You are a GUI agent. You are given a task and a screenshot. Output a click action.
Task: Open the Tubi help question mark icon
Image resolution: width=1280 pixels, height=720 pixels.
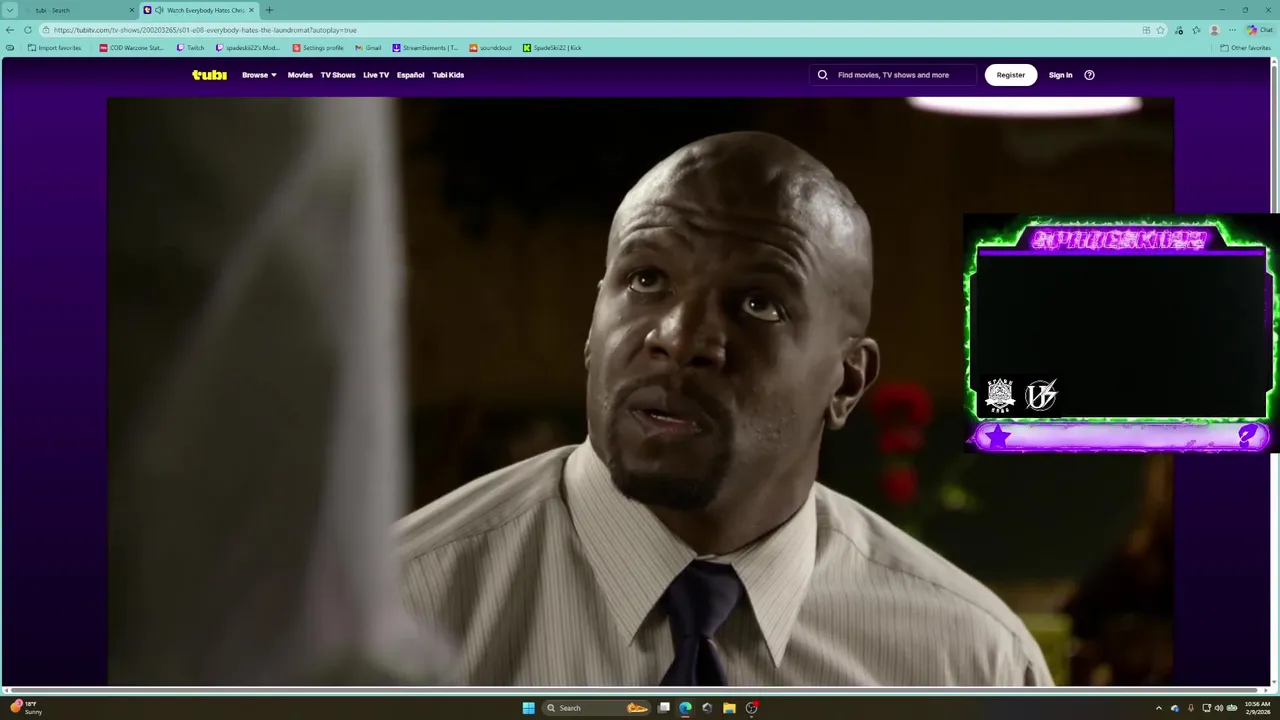pyautogui.click(x=1089, y=75)
